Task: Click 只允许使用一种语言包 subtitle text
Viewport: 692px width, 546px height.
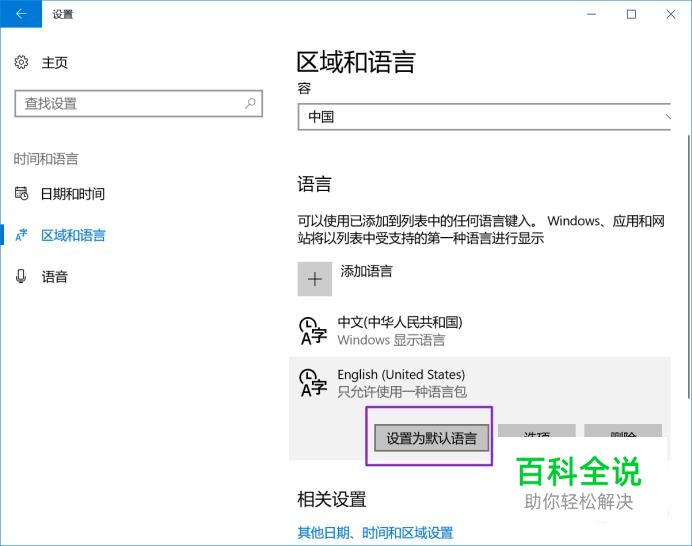Action: coord(402,392)
